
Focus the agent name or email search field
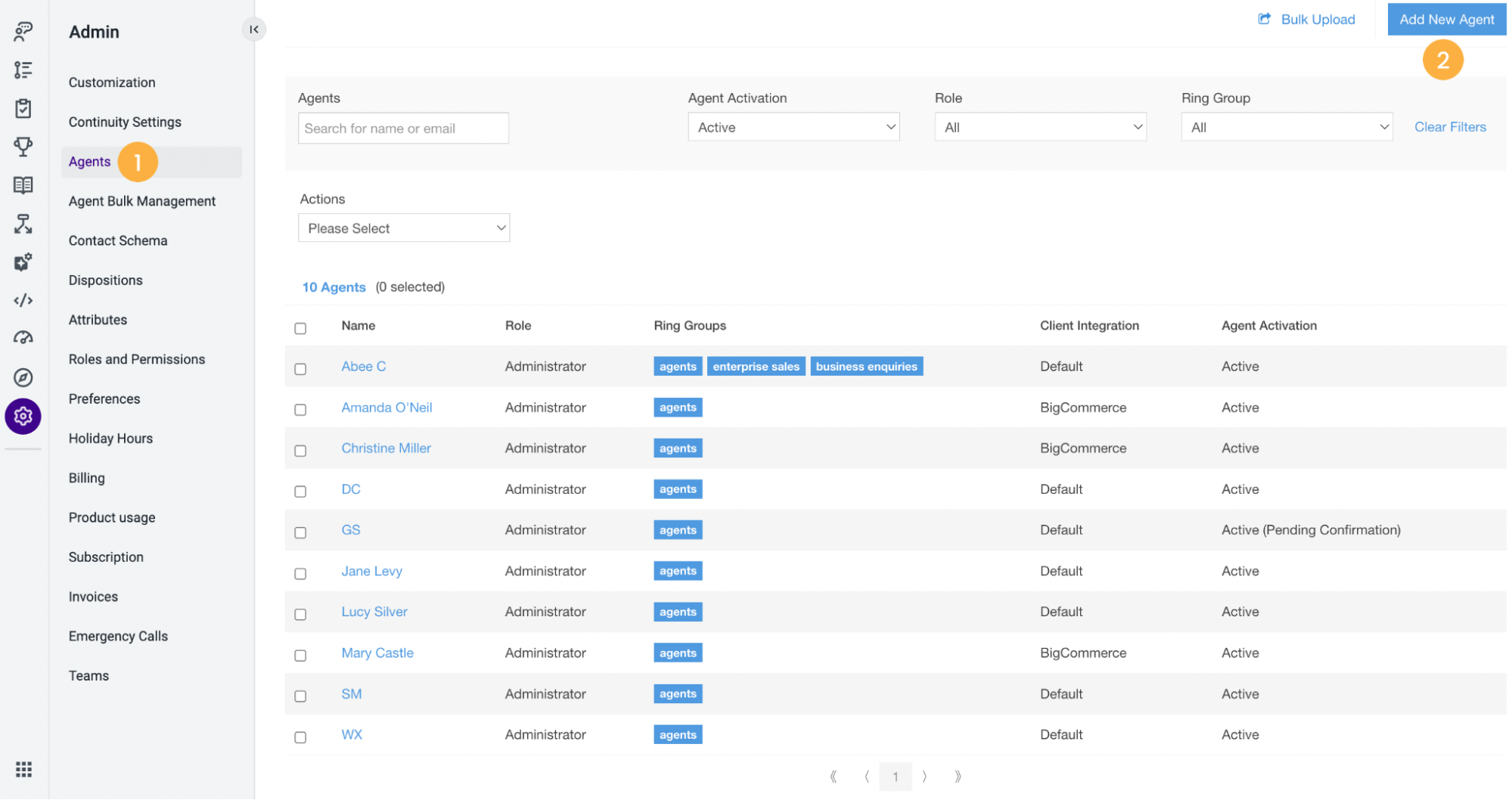(x=403, y=129)
